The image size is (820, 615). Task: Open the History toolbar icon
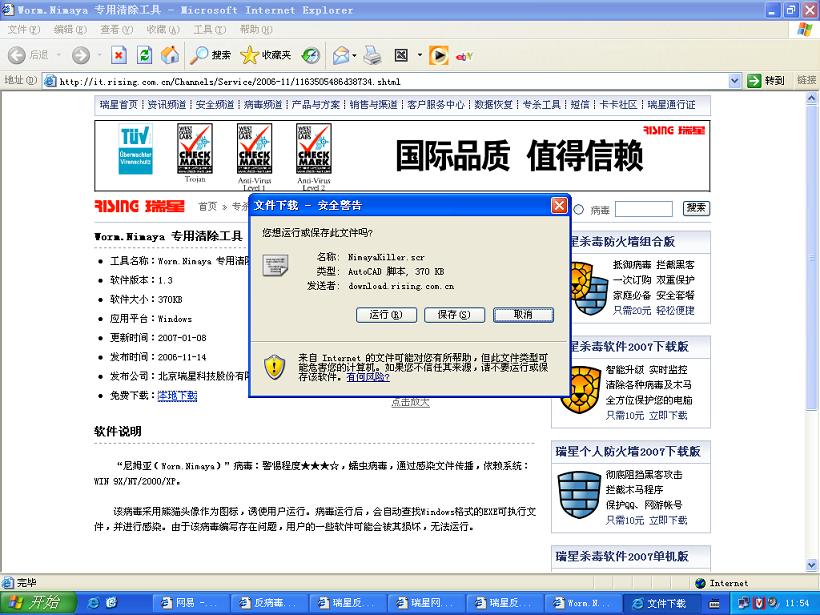(311, 55)
